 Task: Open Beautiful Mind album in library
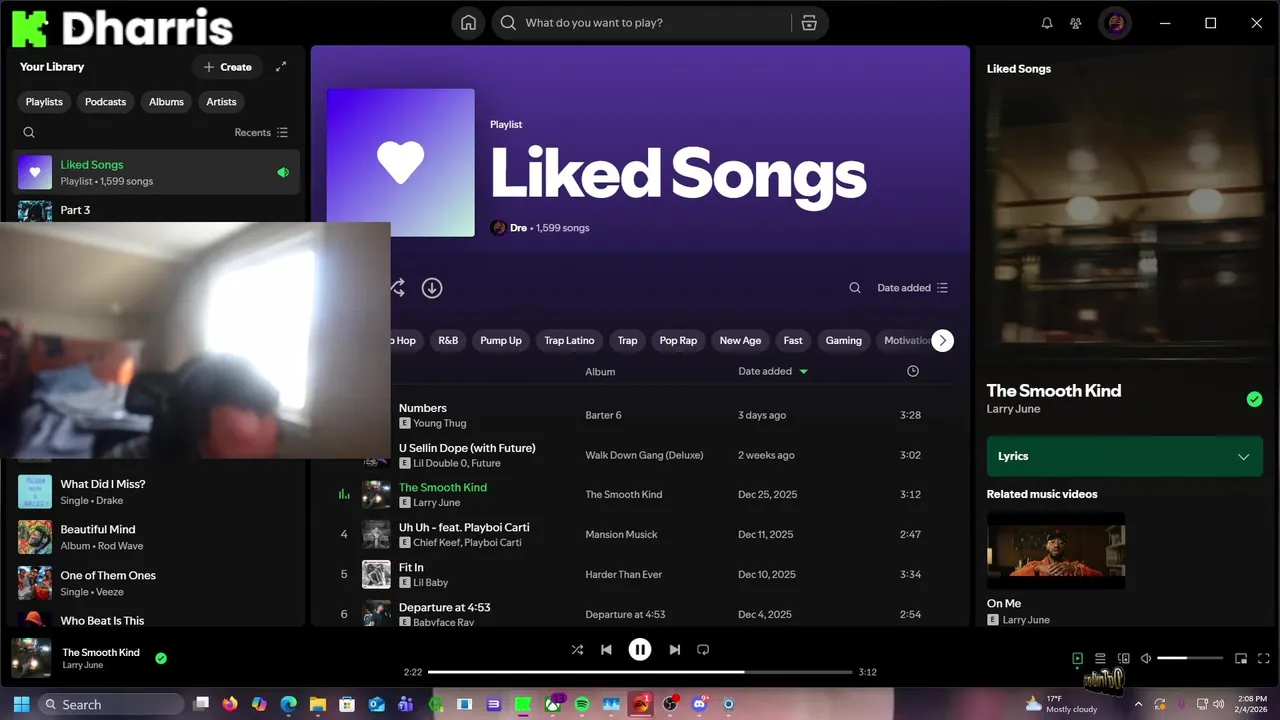[x=158, y=537]
